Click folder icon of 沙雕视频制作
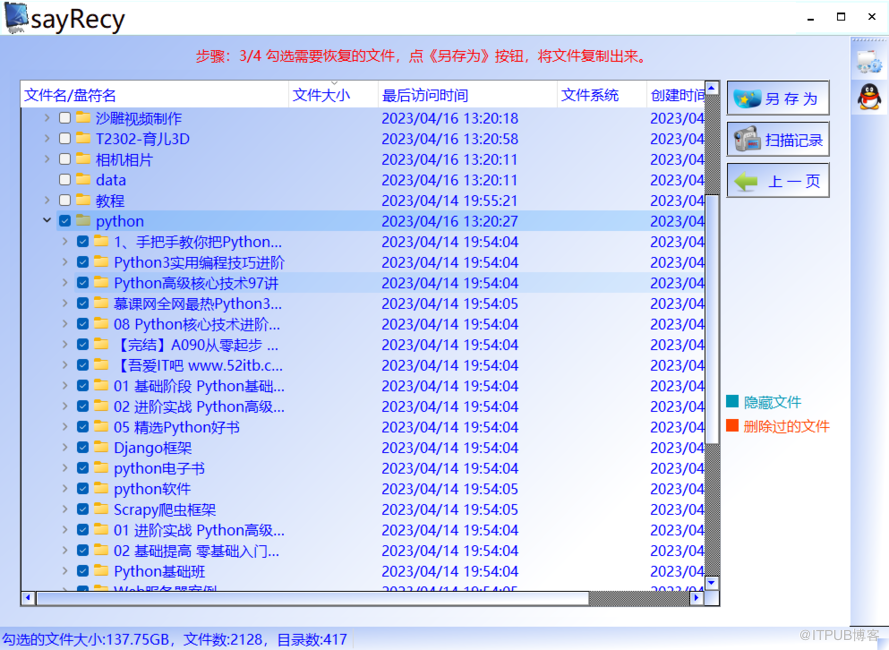The height and width of the screenshot is (650, 889). click(83, 118)
